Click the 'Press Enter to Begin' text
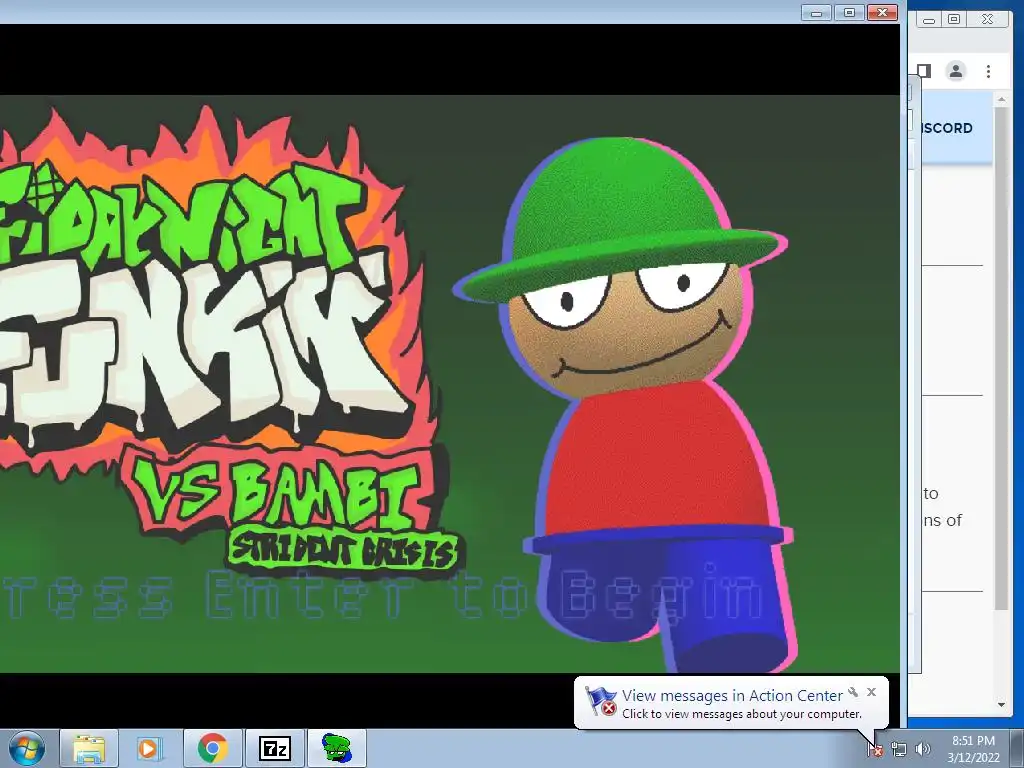The height and width of the screenshot is (768, 1024). tap(381, 594)
